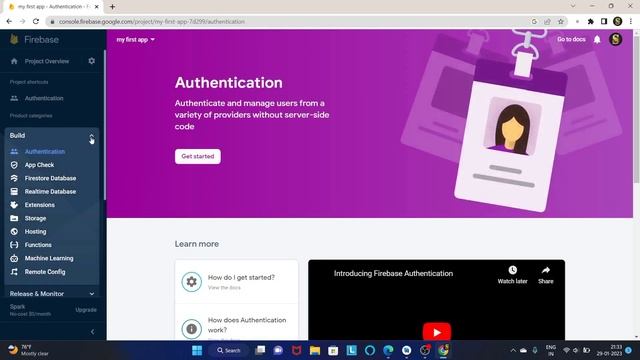The image size is (640, 360).
Task: Open Firestore Database in sidebar
Action: tap(50, 178)
